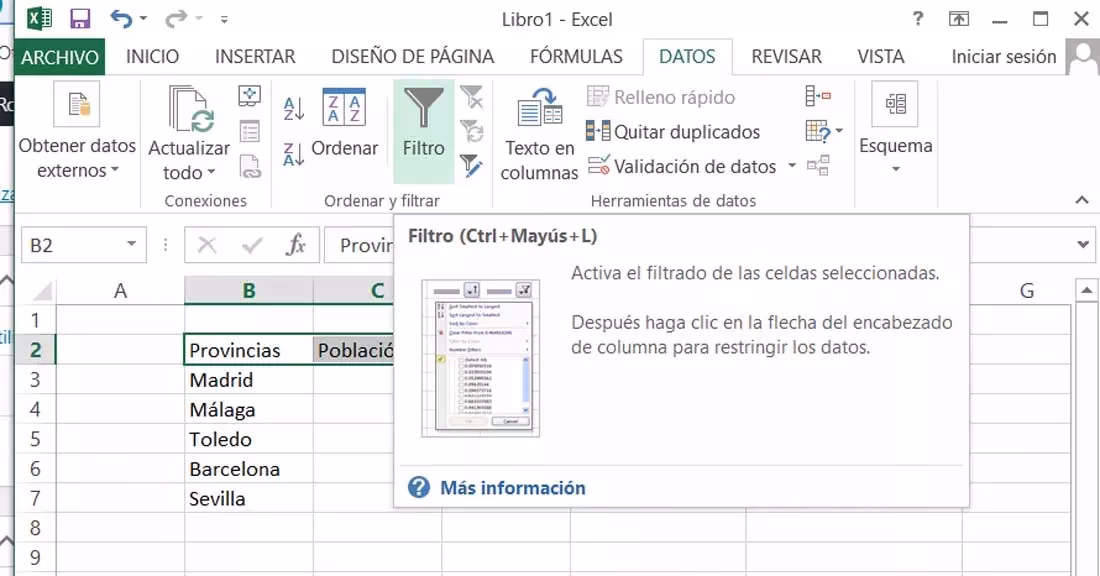
Task: Switch to the FÓRMULAS tab
Action: (576, 57)
